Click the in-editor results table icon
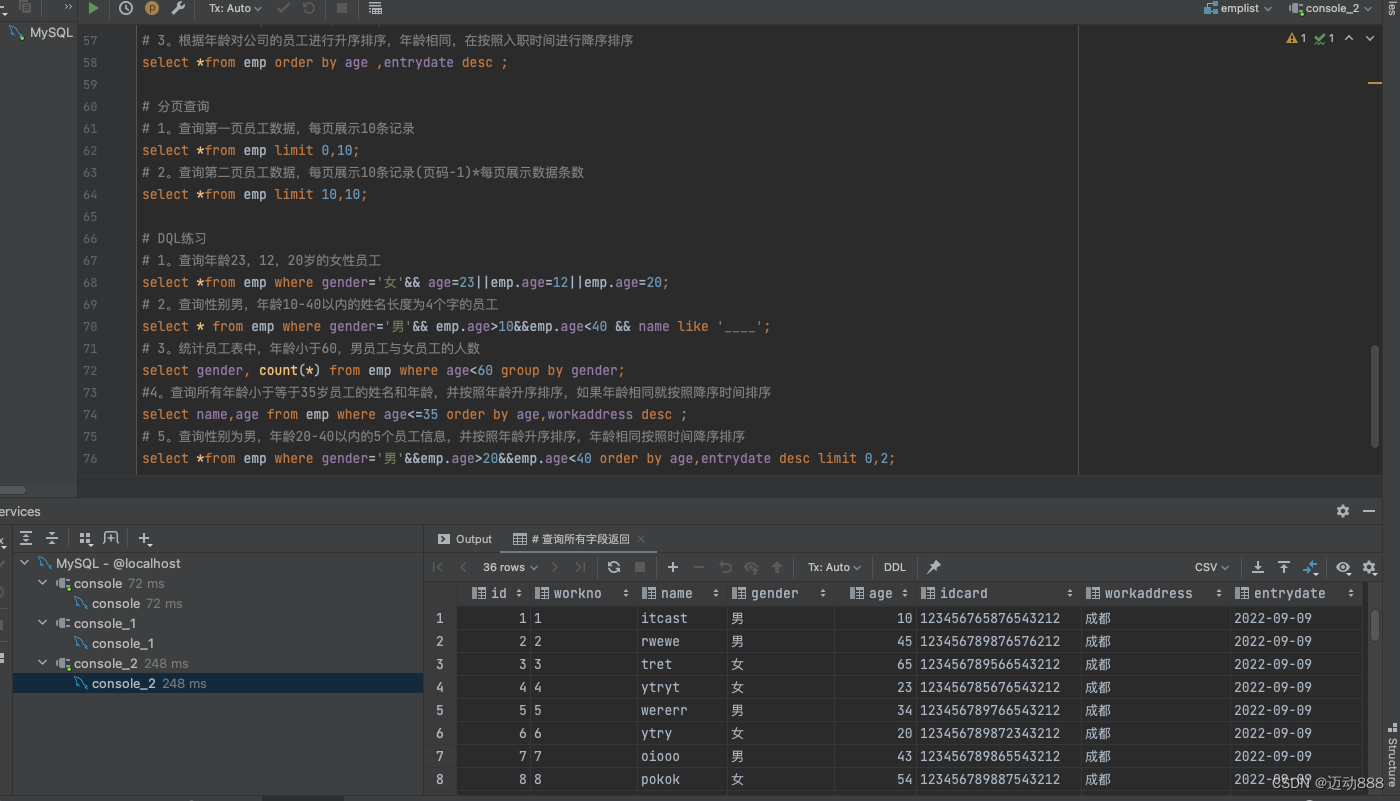This screenshot has height=801, width=1400. [x=375, y=8]
